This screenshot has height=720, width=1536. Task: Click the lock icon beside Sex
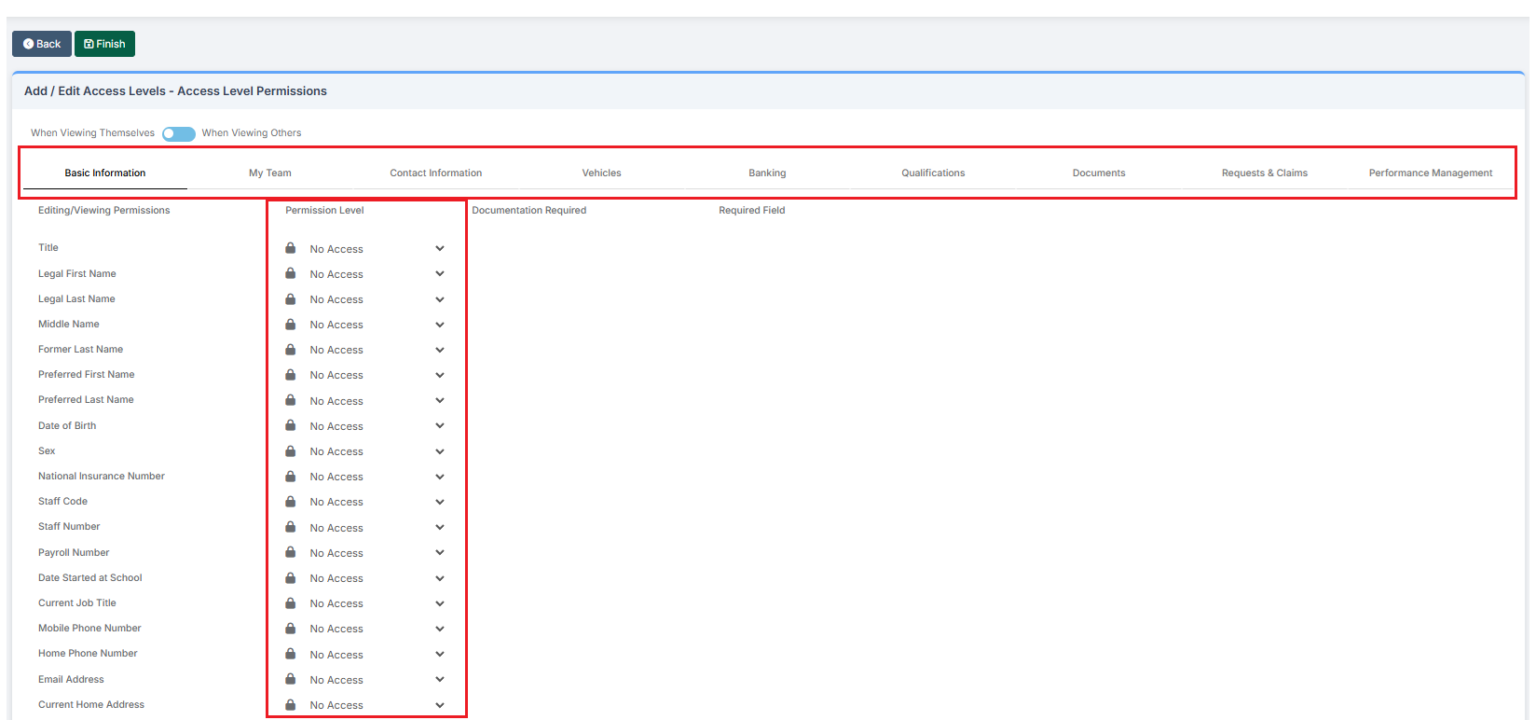(290, 451)
